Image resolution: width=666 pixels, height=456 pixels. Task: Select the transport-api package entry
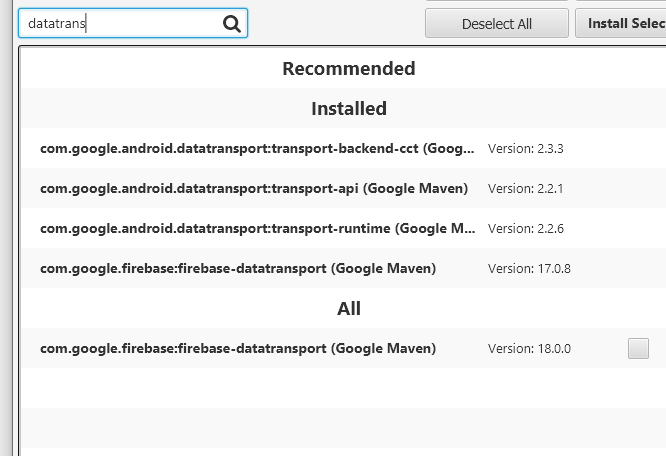253,188
